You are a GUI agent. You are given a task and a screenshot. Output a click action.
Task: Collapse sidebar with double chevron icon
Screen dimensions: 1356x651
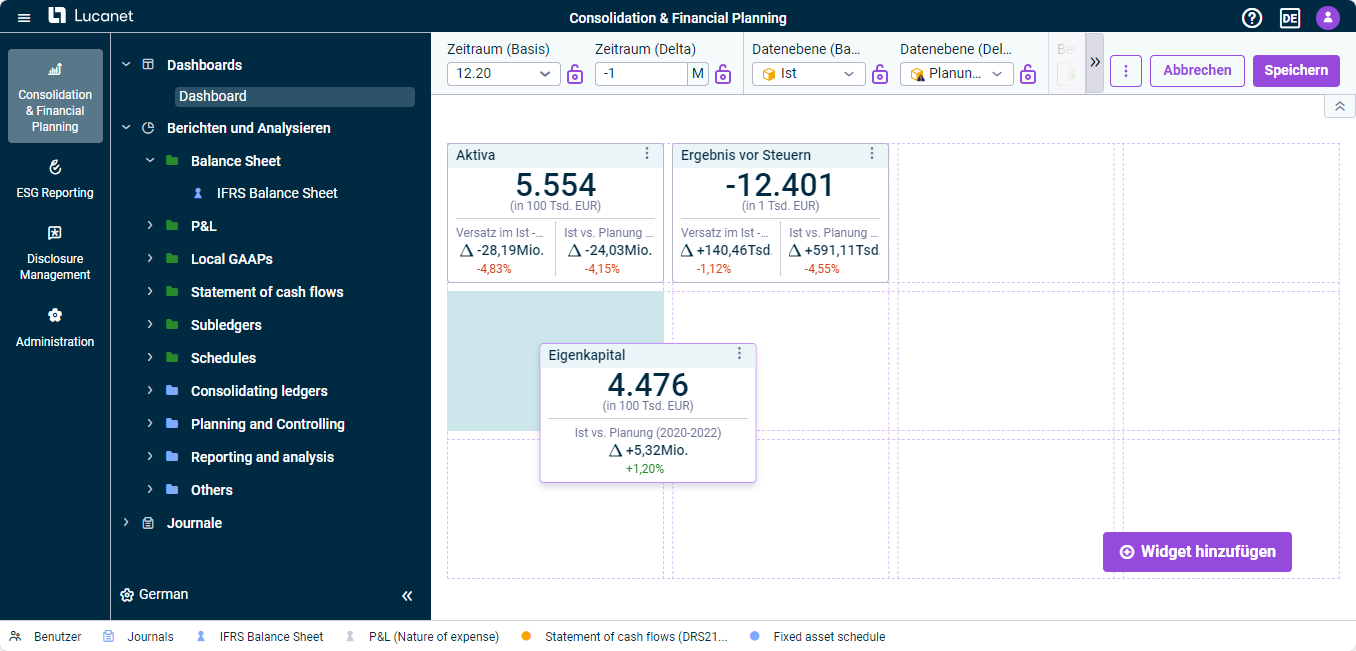click(407, 595)
